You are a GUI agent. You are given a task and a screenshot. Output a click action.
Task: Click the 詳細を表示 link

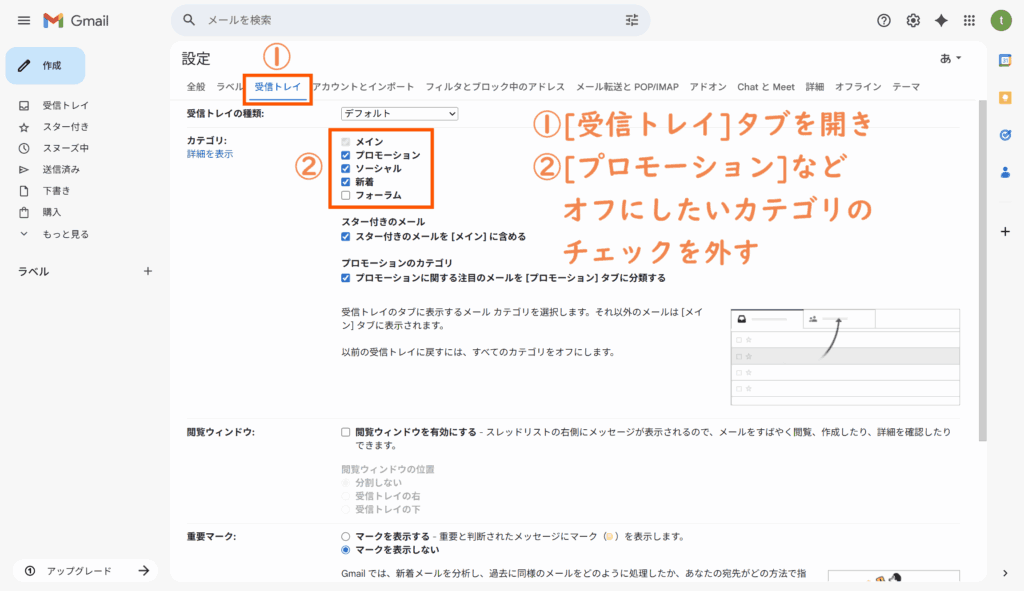click(x=210, y=155)
